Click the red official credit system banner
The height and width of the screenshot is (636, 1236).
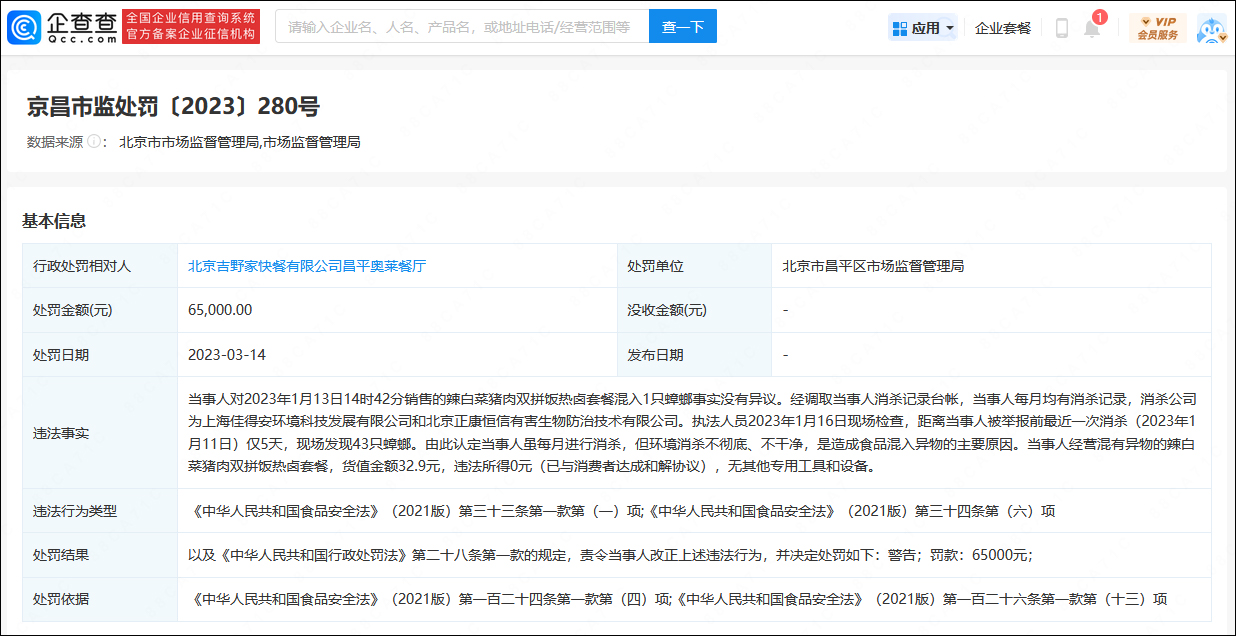point(191,27)
